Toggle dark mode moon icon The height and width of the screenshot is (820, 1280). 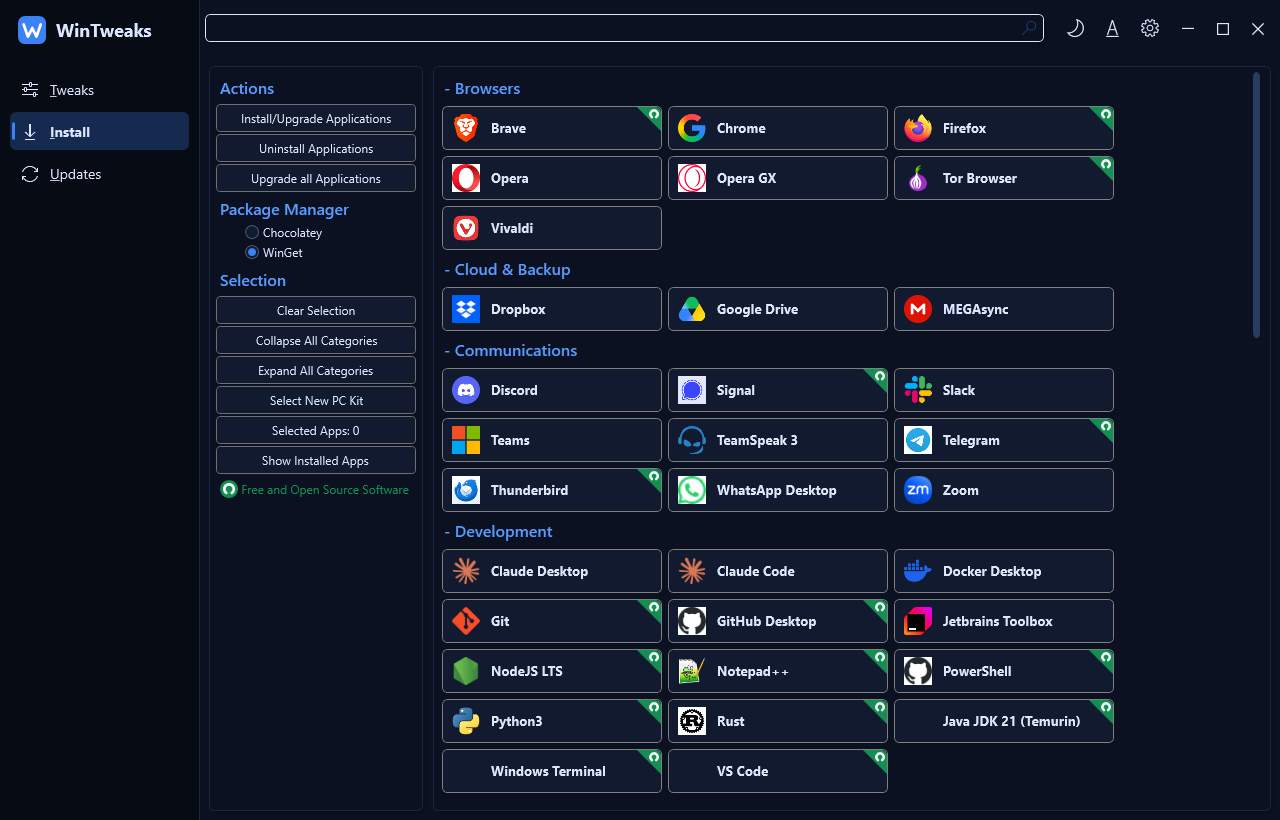point(1075,29)
